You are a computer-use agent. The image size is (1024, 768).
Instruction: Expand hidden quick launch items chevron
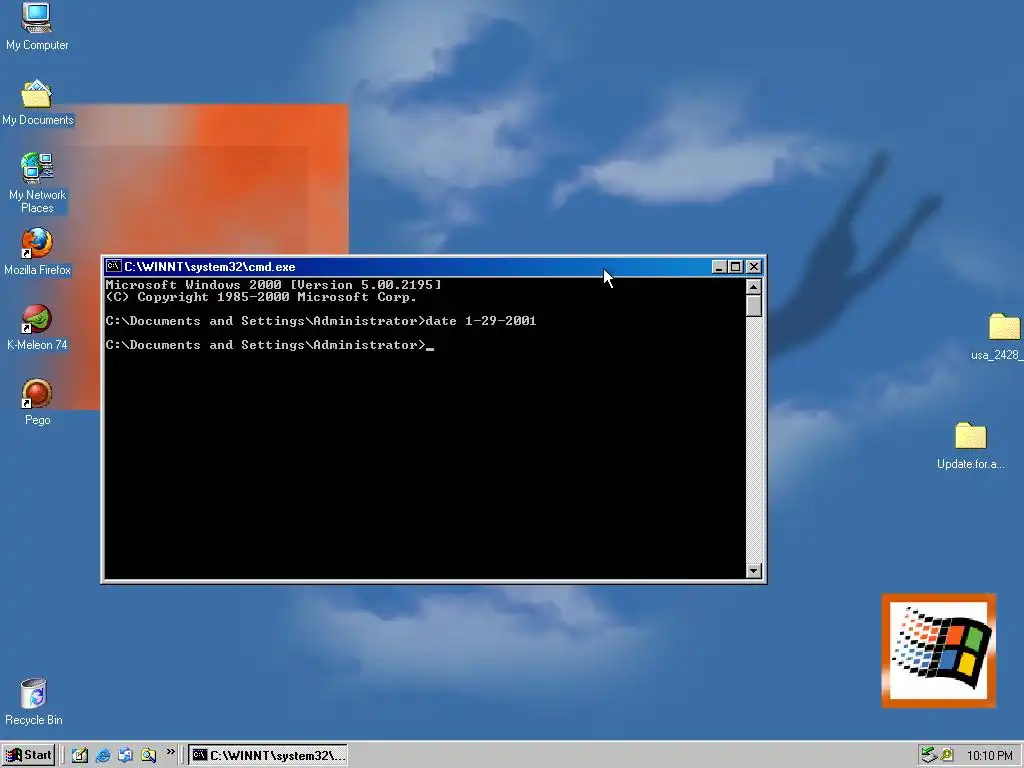point(170,752)
